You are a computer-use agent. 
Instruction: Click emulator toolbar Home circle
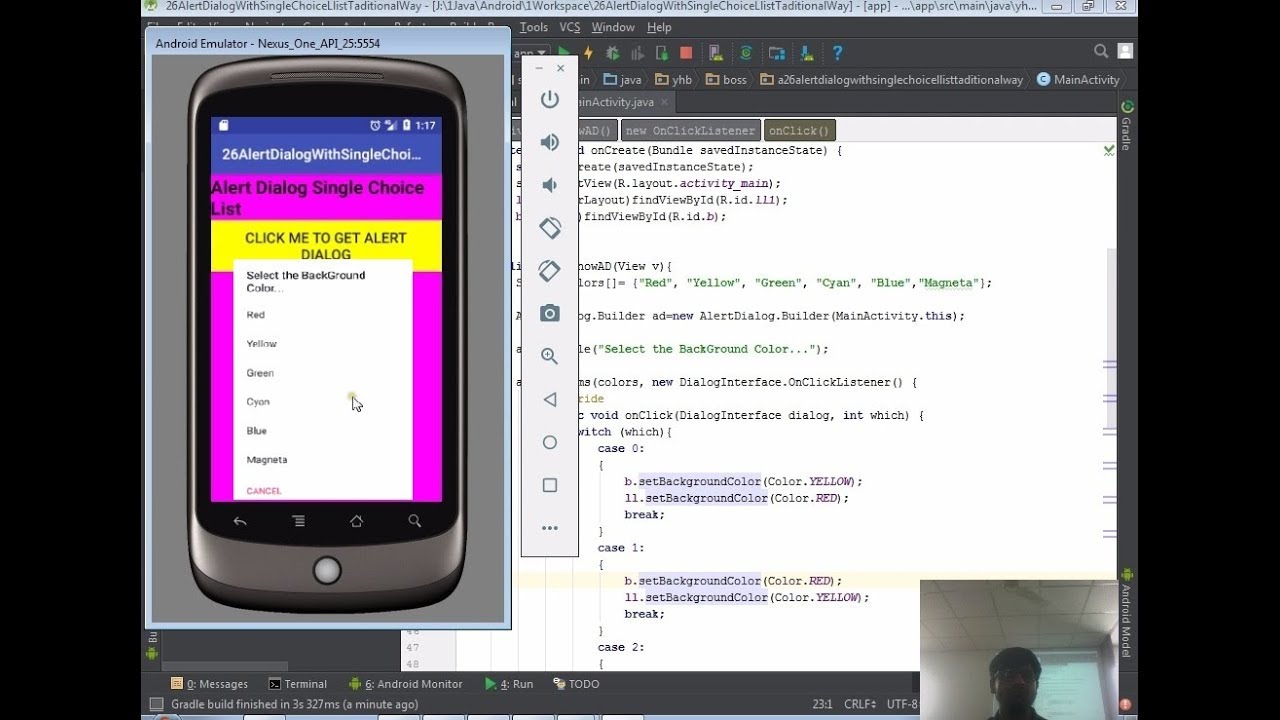coord(550,442)
